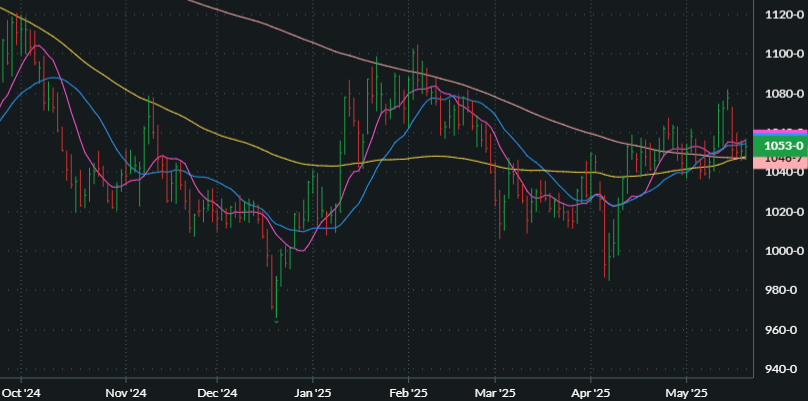This screenshot has height=401, width=808.
Task: Click the Apr '25 date axis label
Action: (590, 393)
